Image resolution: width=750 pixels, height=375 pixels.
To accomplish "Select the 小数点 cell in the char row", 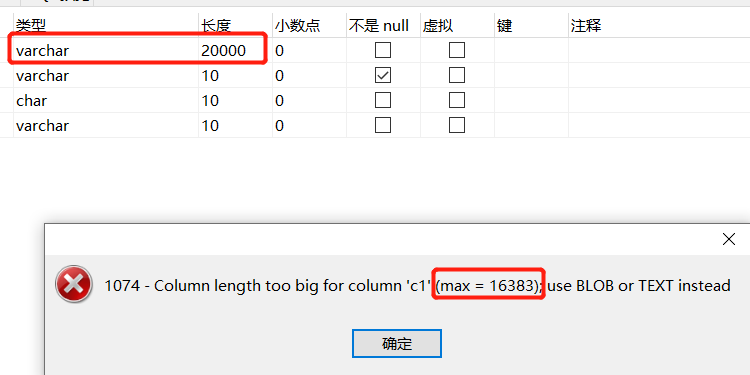I will (x=309, y=100).
